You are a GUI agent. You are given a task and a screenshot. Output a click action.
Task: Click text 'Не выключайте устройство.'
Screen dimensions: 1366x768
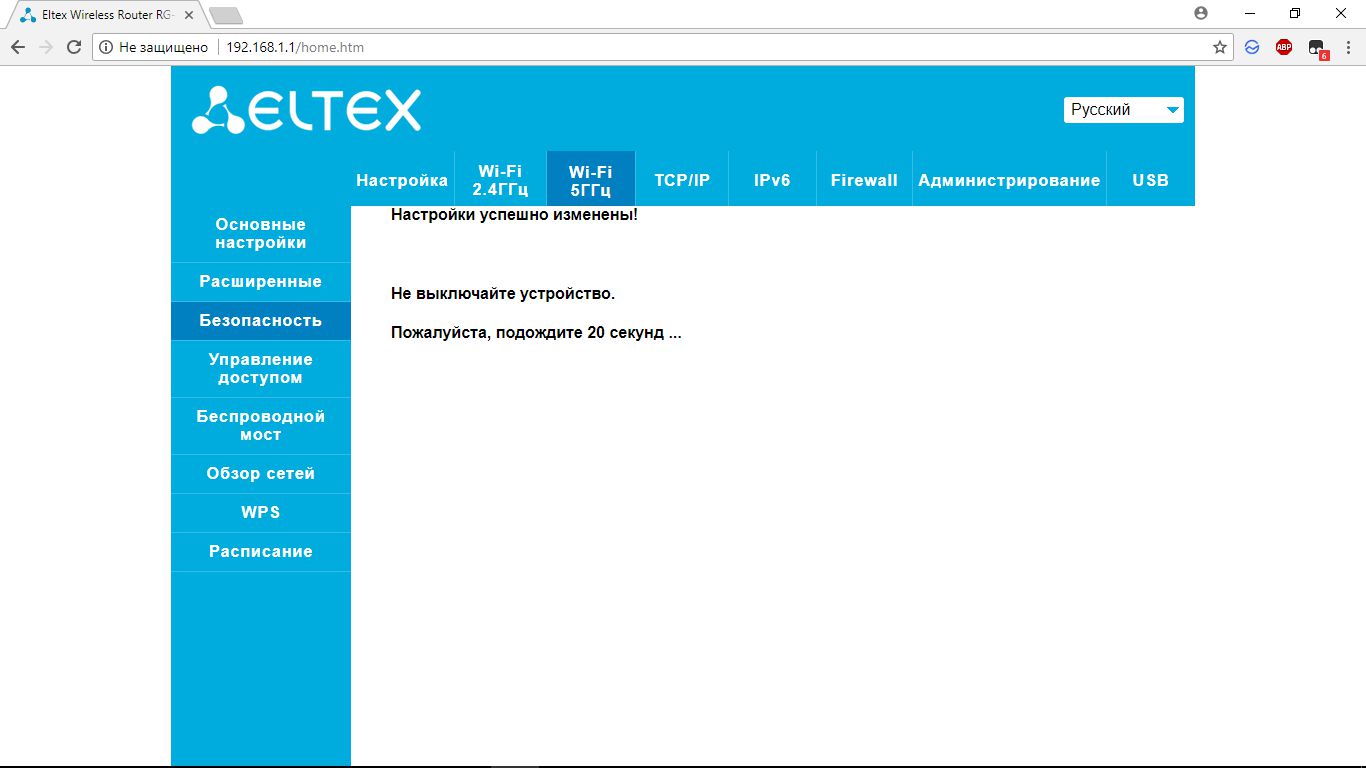click(x=503, y=294)
